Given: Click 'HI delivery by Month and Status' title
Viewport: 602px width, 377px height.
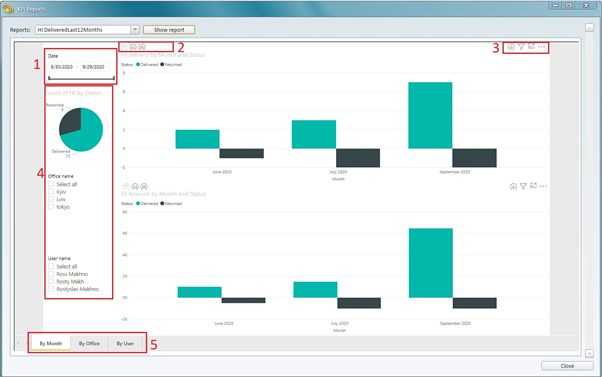Looking at the screenshot, I should [x=163, y=55].
